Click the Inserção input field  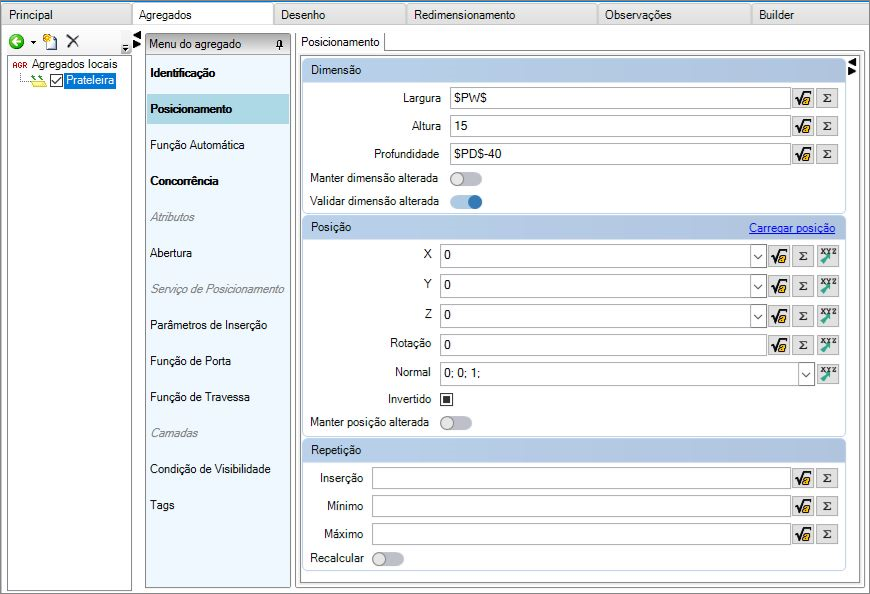tap(581, 478)
